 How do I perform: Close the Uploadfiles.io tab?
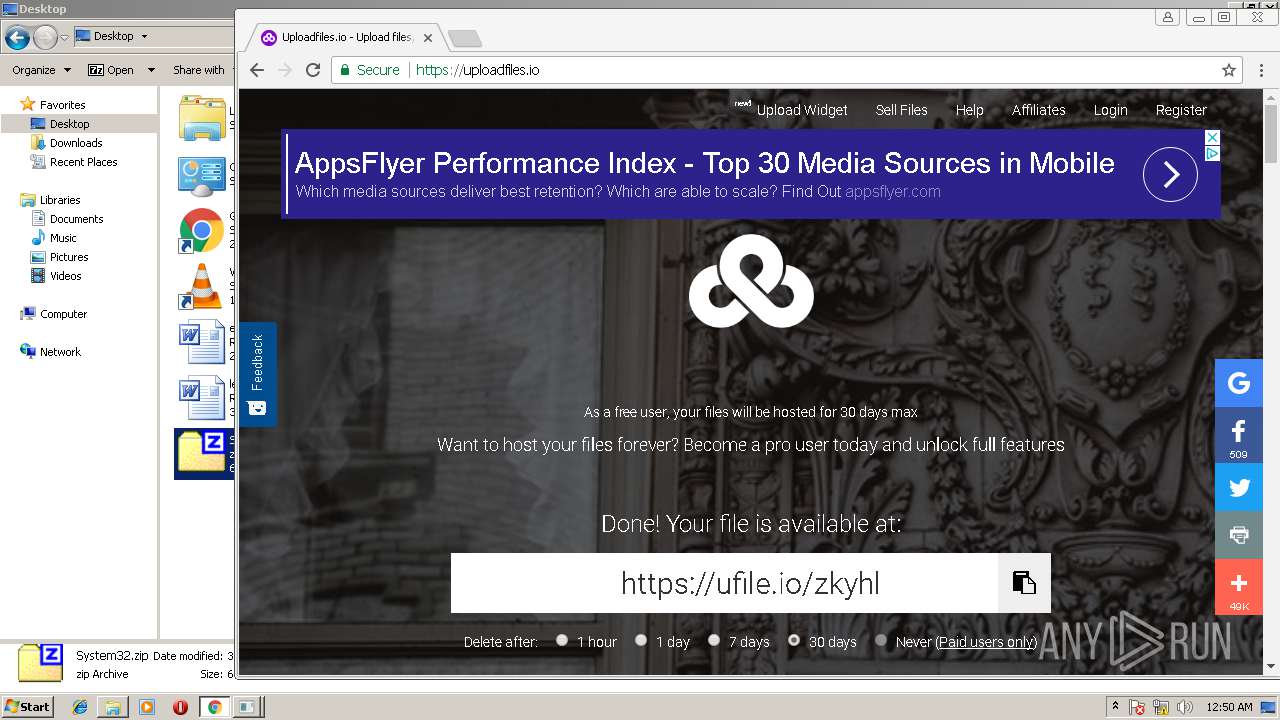(x=428, y=38)
